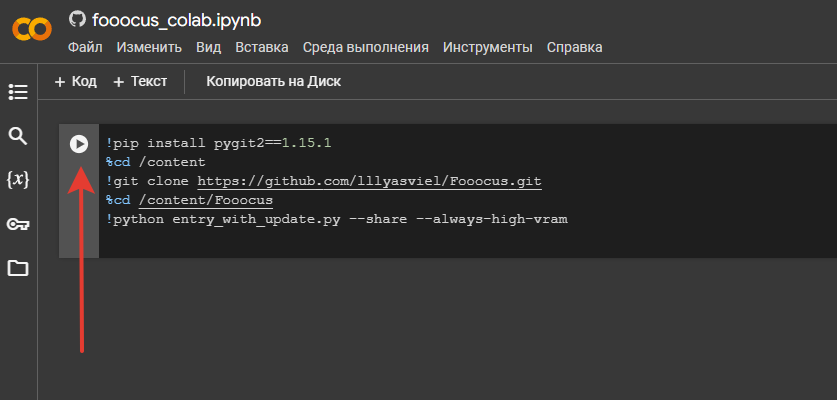
Task: Open the table of contents sidebar icon
Action: click(x=18, y=92)
